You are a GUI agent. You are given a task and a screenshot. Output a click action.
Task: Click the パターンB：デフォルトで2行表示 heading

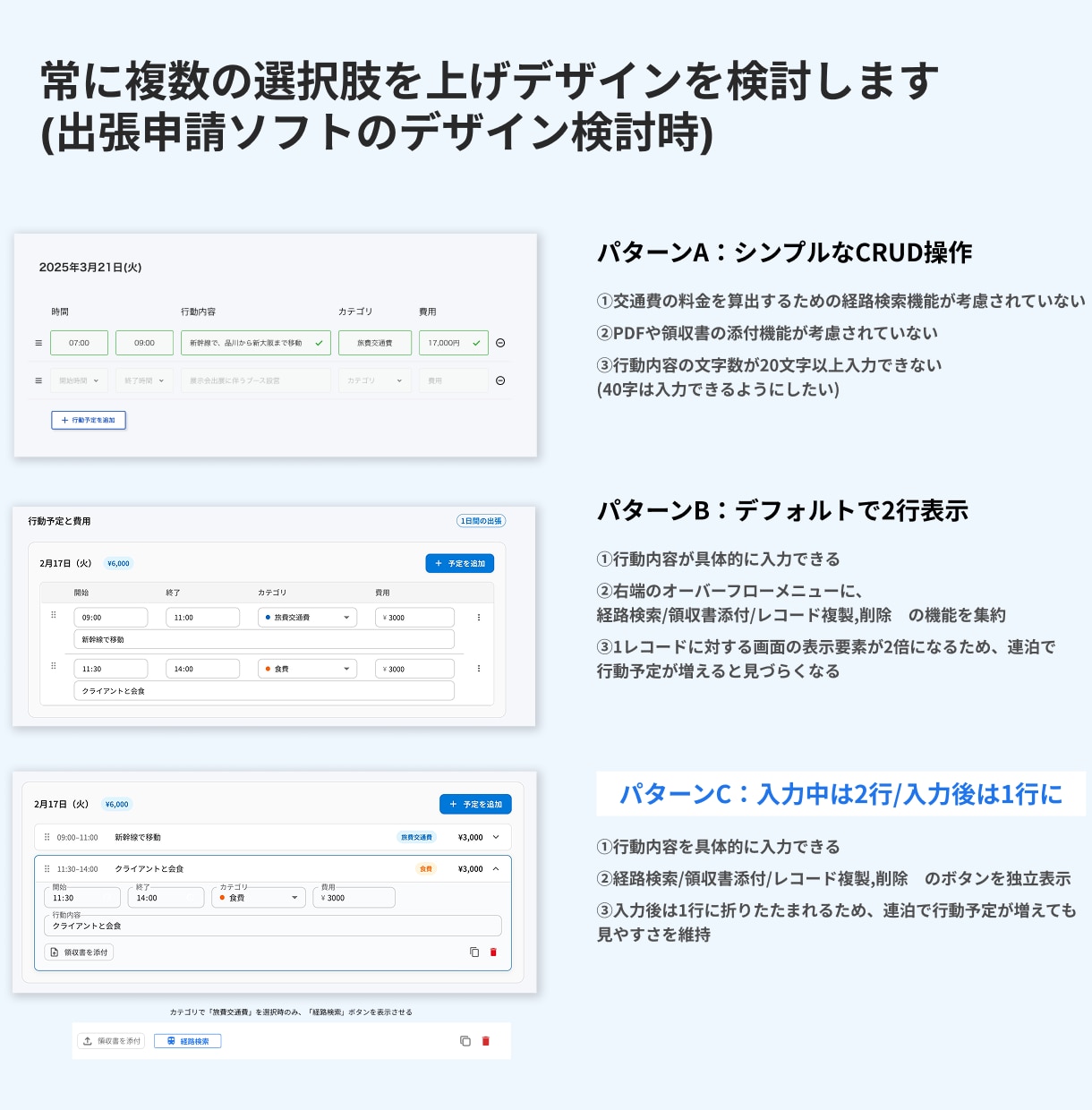pos(783,510)
